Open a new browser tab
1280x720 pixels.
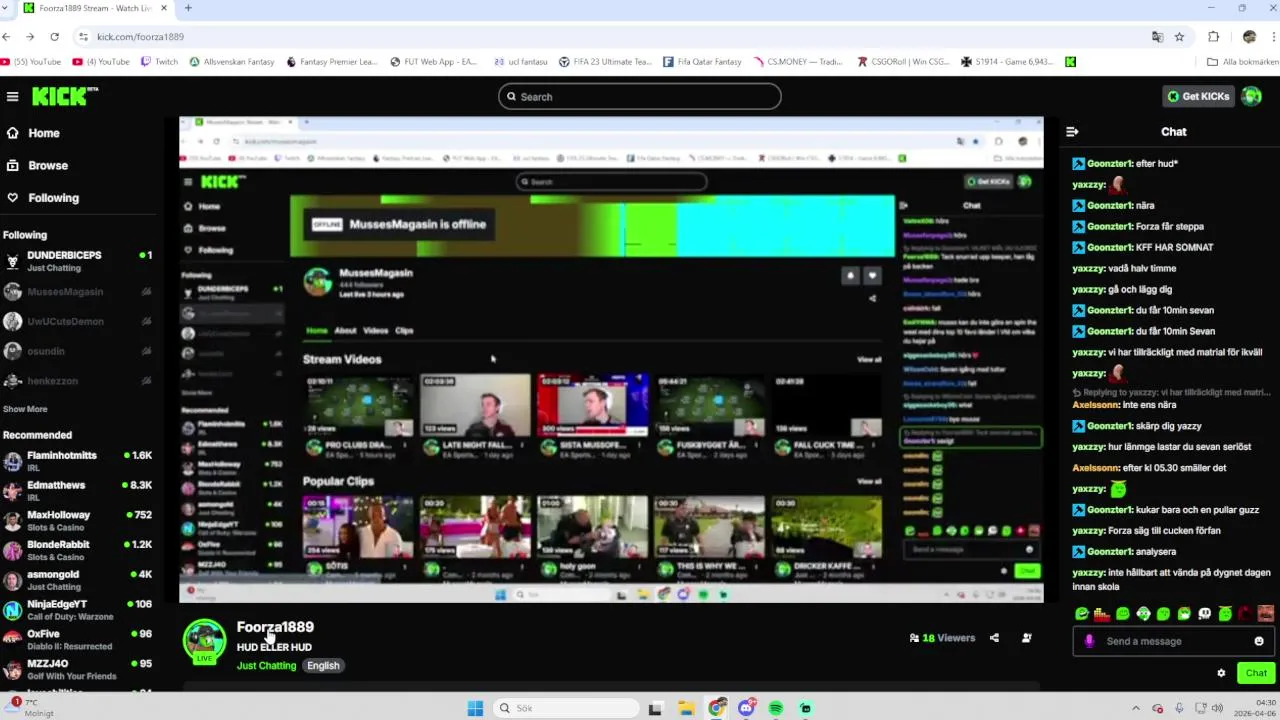pyautogui.click(x=188, y=8)
